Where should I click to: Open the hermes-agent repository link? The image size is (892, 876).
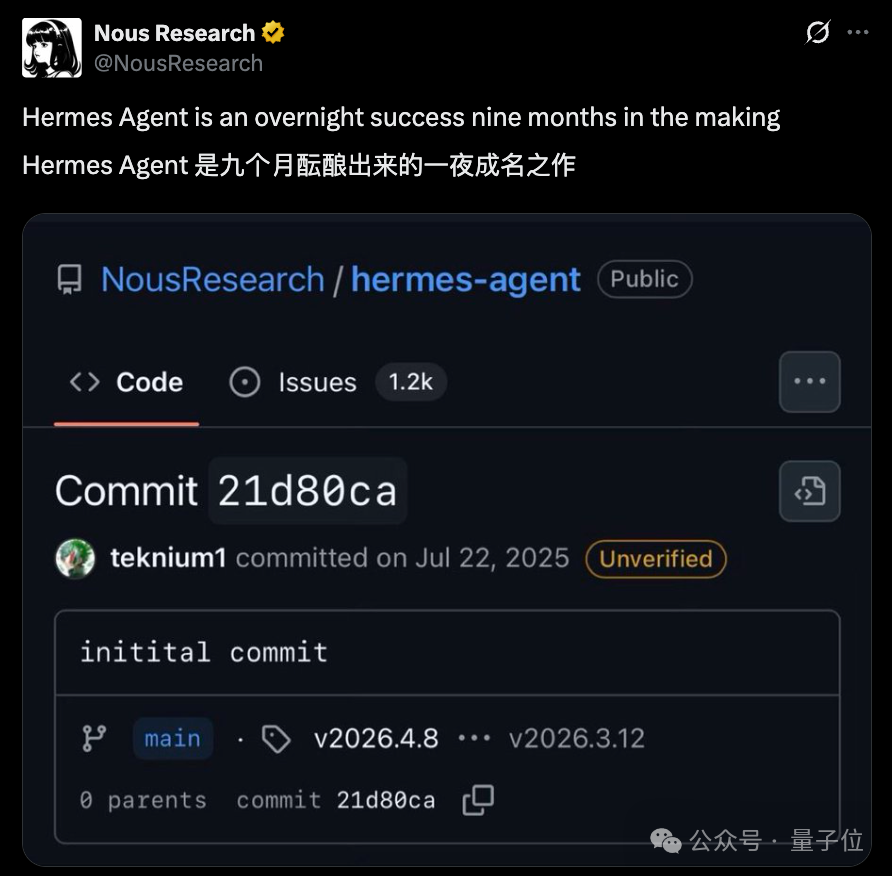click(x=465, y=279)
